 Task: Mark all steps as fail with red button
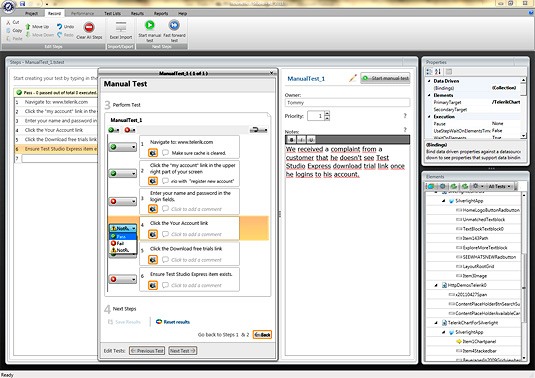(x=130, y=130)
